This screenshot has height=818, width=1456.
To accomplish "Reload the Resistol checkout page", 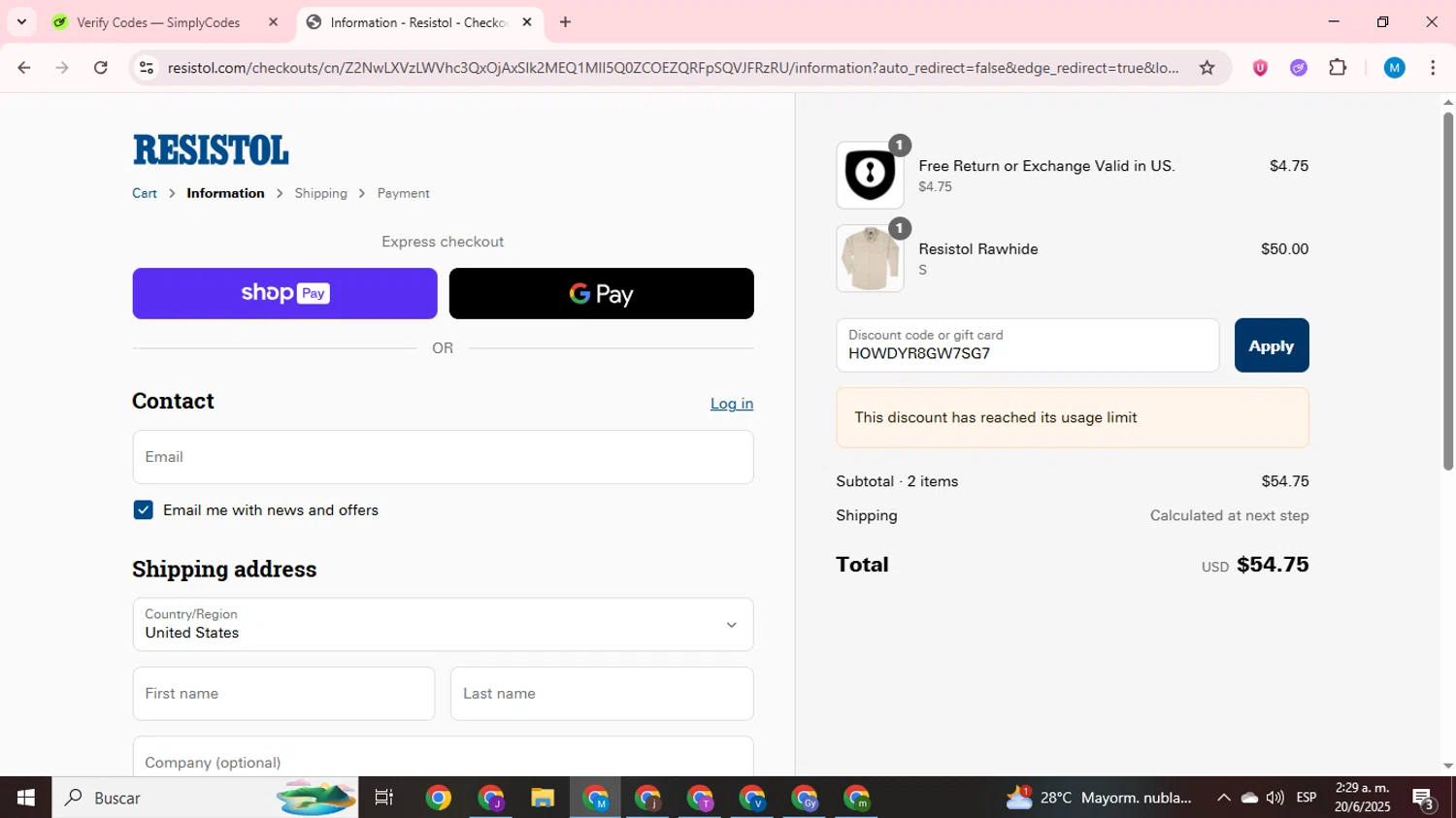I will [101, 68].
